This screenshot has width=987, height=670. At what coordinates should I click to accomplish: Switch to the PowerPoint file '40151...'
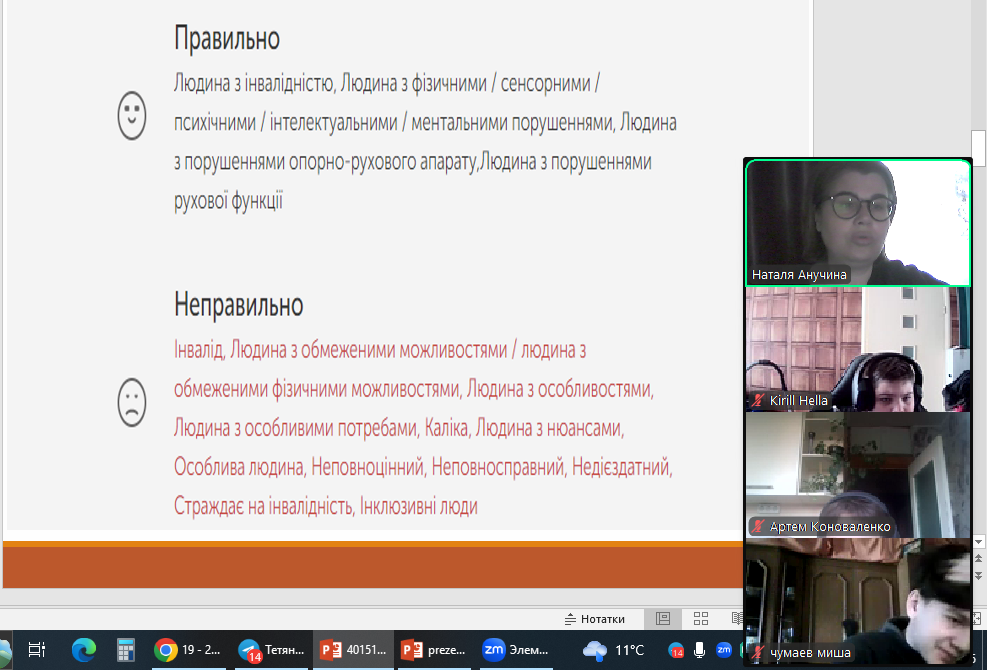[354, 650]
